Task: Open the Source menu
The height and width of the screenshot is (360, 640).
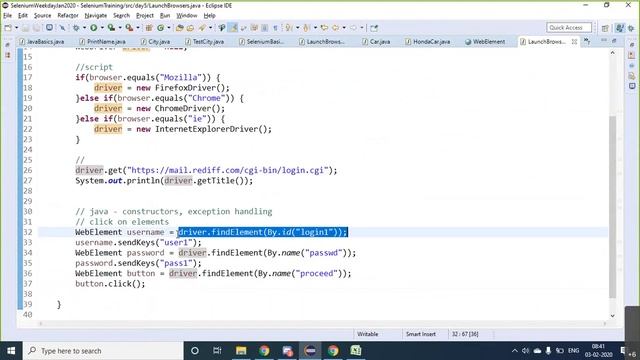Action: 42,16
